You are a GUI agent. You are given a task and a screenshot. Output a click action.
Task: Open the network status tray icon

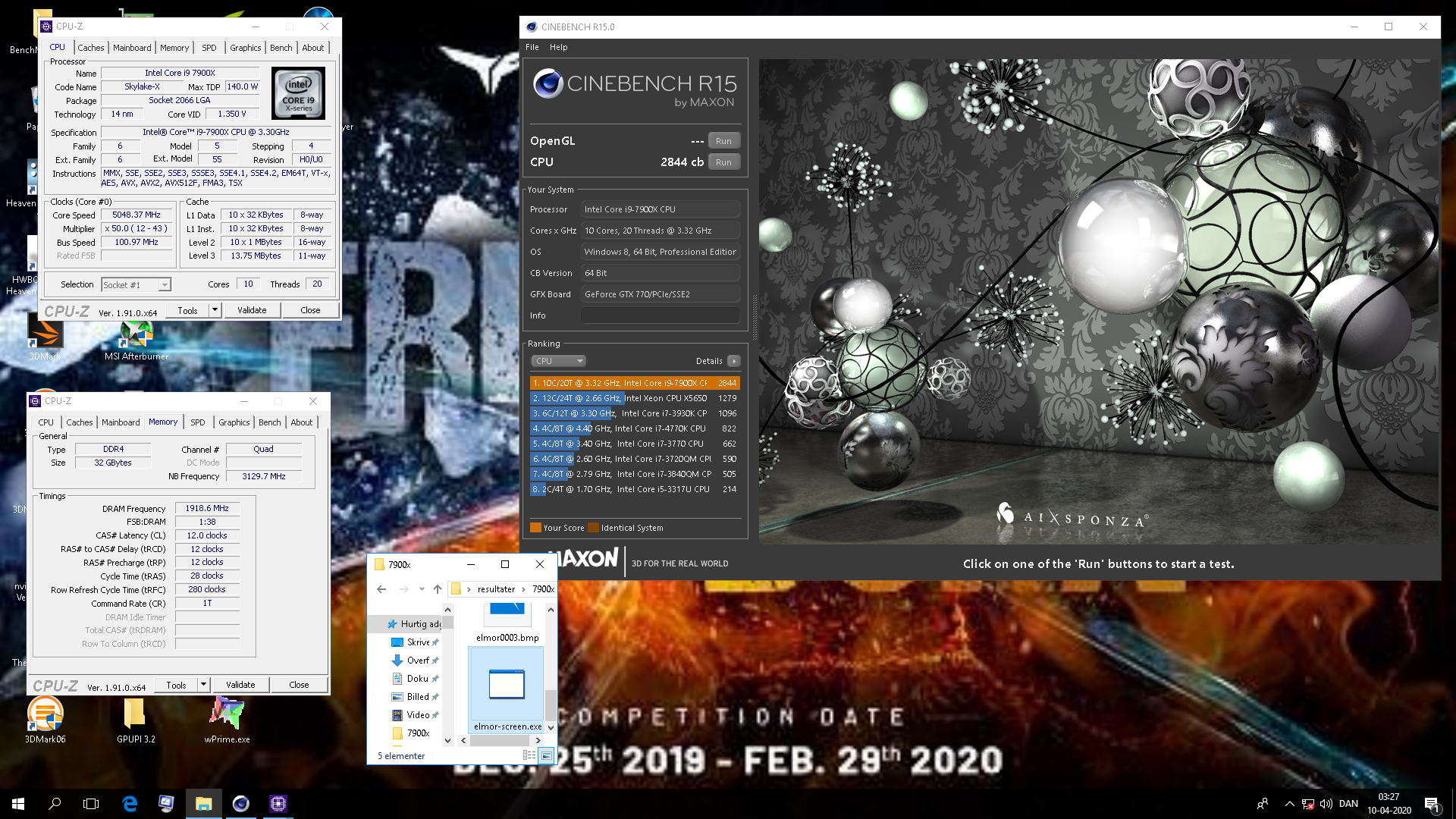[1308, 804]
